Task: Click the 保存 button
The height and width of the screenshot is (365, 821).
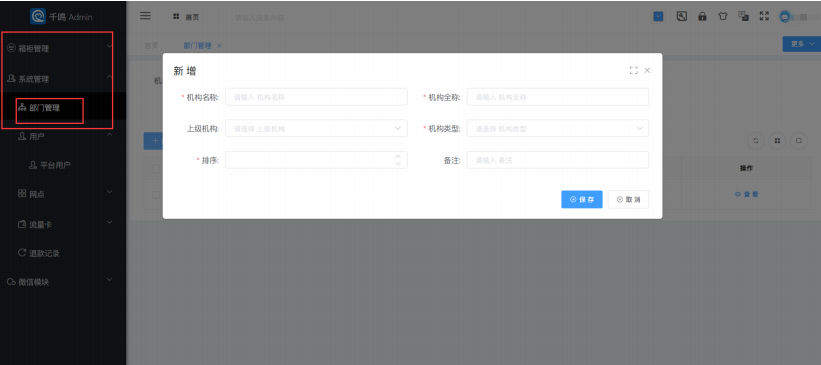Action: tap(582, 200)
